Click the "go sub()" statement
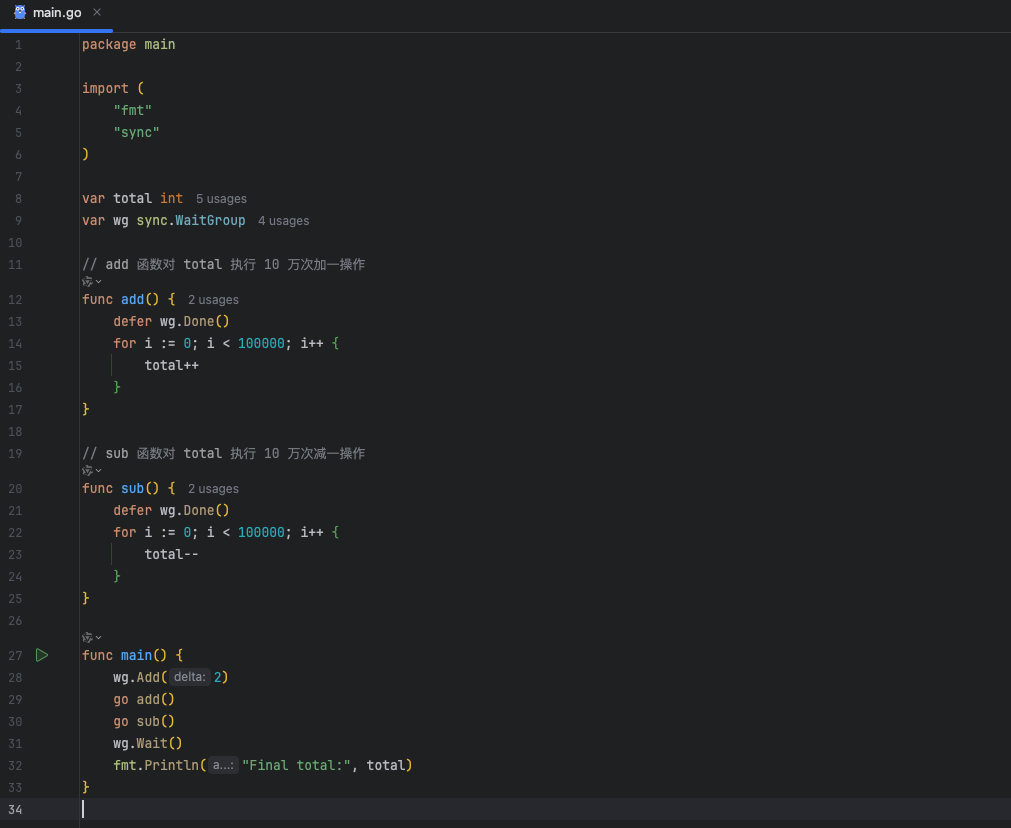1011x828 pixels. click(144, 722)
